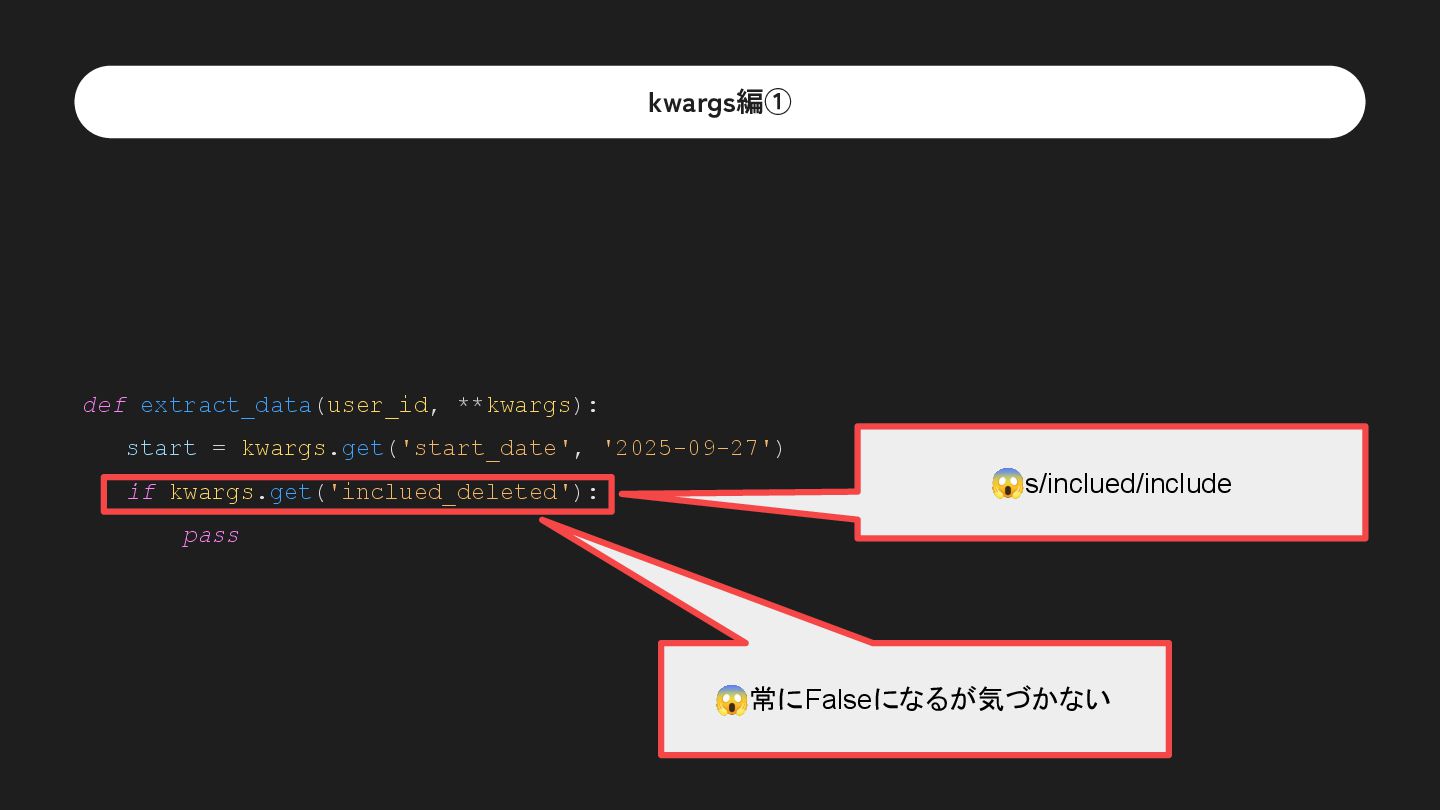Click the 's/inclued/include' callout text
The width and height of the screenshot is (1440, 810).
tap(1128, 484)
